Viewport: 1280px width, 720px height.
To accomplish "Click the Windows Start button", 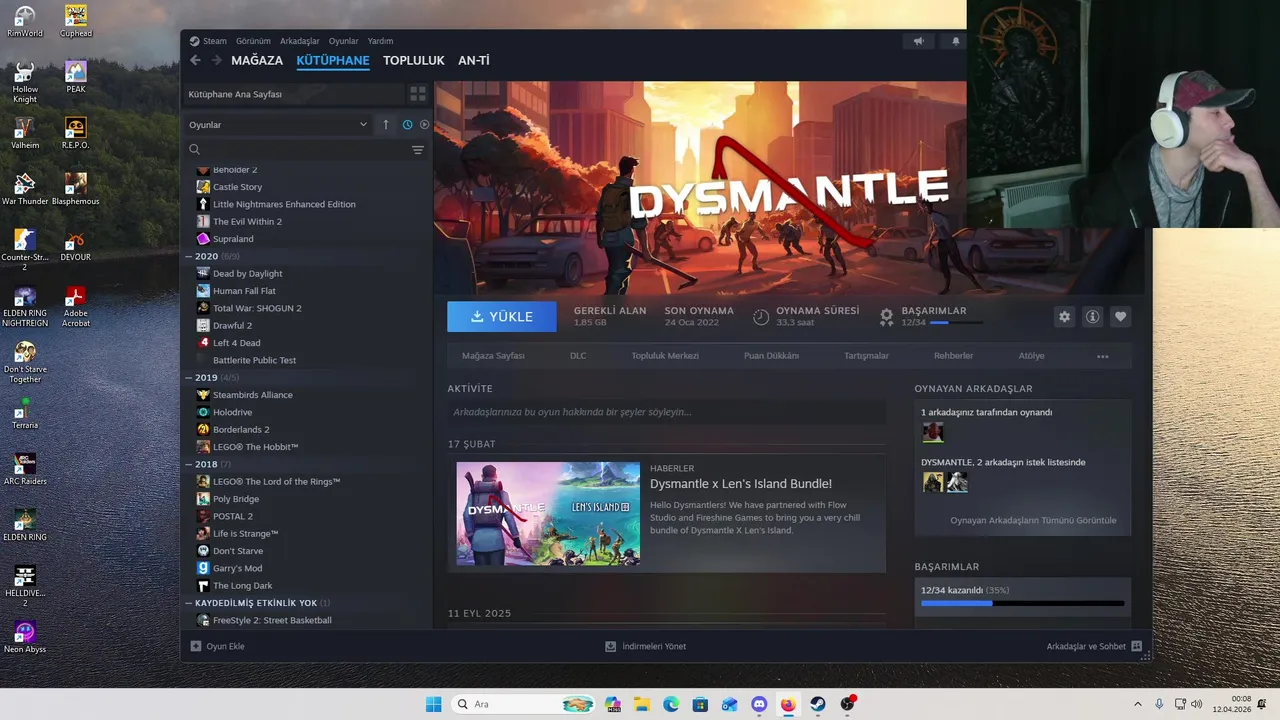I will coord(433,704).
